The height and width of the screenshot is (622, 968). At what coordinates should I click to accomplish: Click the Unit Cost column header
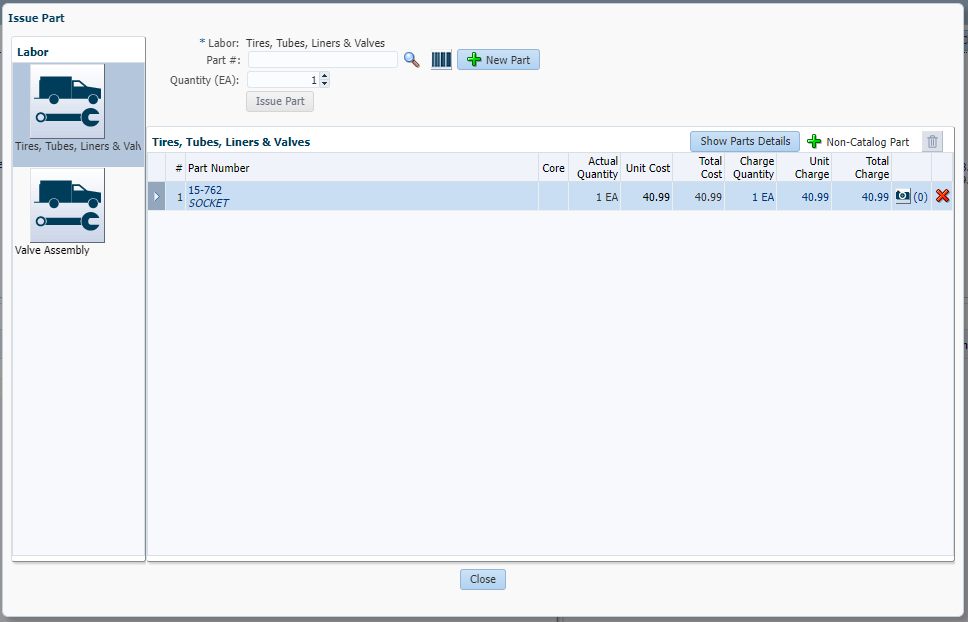pos(647,168)
